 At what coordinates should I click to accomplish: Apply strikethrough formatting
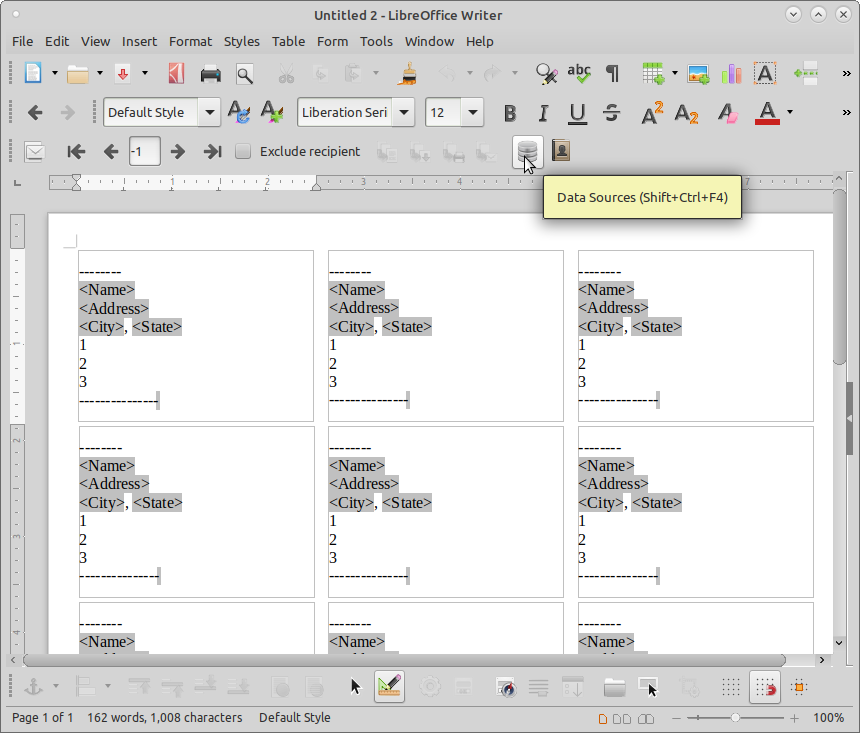pyautogui.click(x=611, y=112)
